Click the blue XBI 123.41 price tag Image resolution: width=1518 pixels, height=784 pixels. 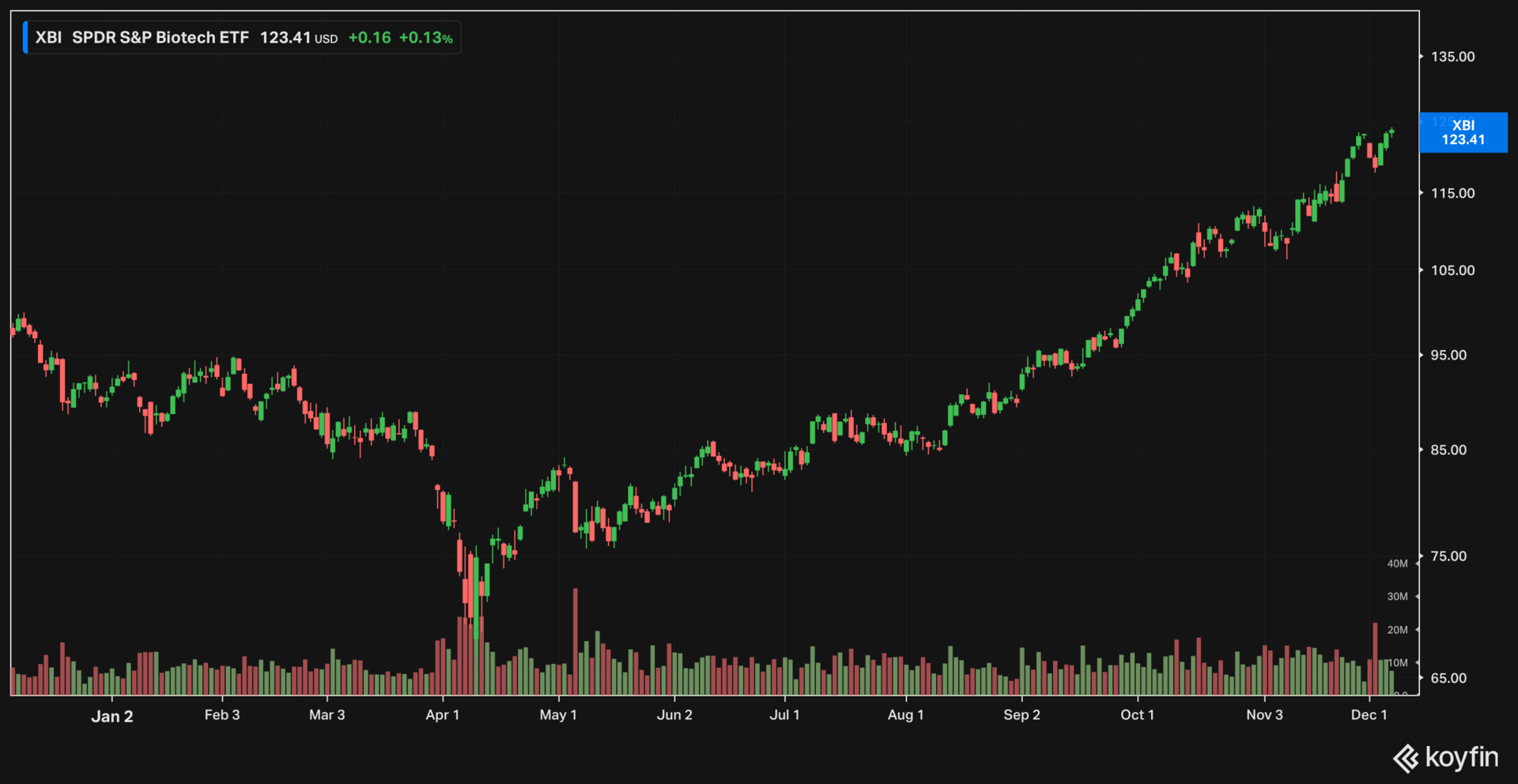pyautogui.click(x=1463, y=132)
